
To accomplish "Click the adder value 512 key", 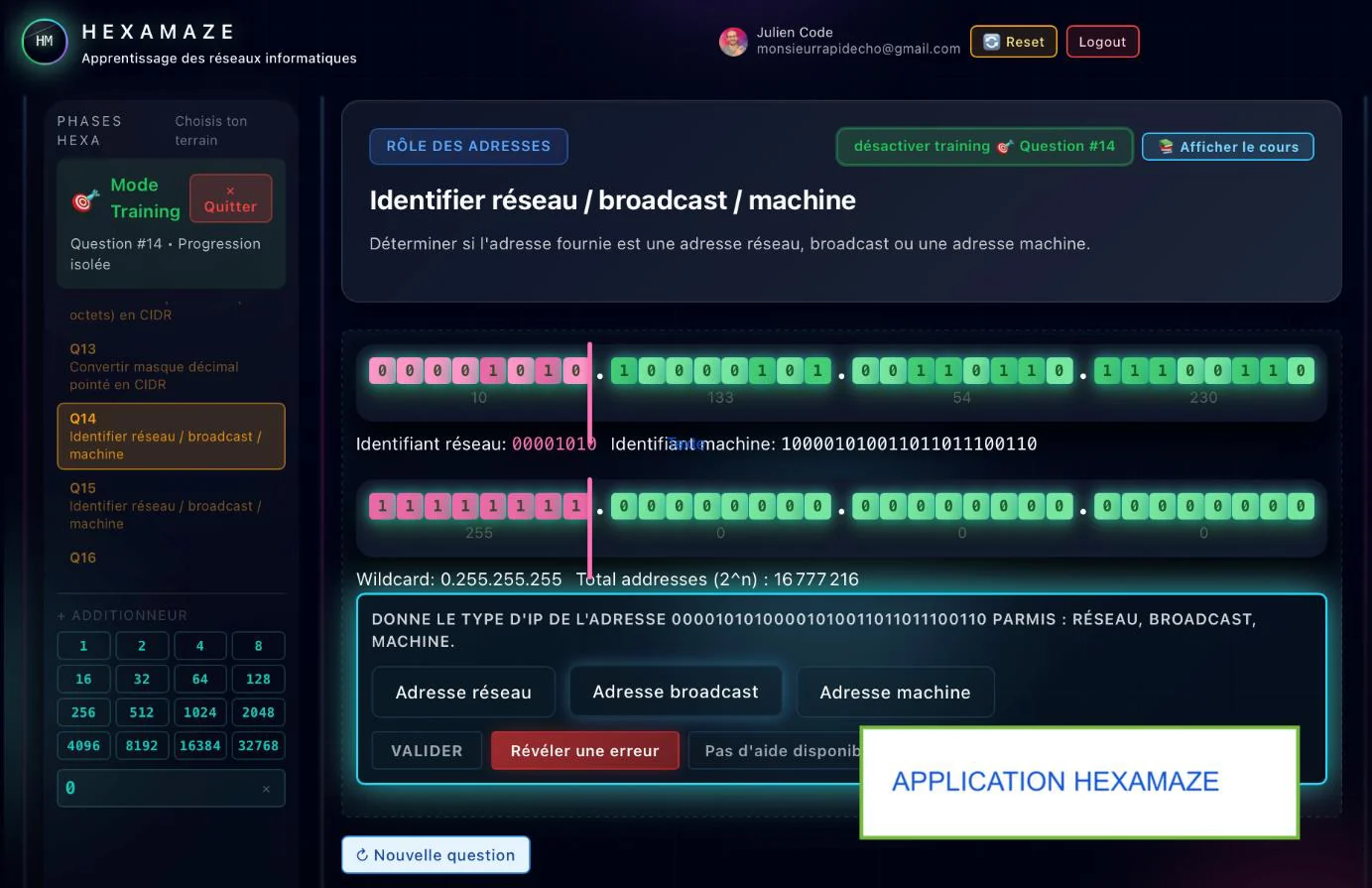I will point(142,712).
